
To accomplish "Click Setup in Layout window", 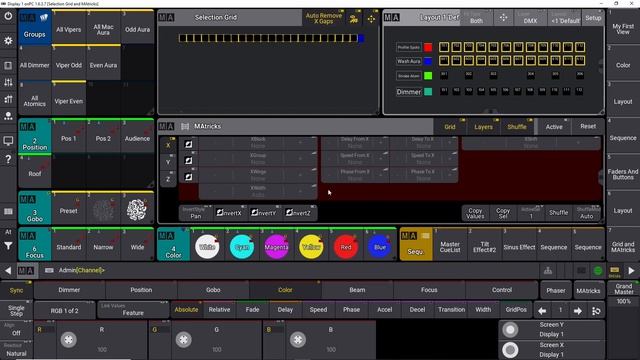I will tap(593, 18).
